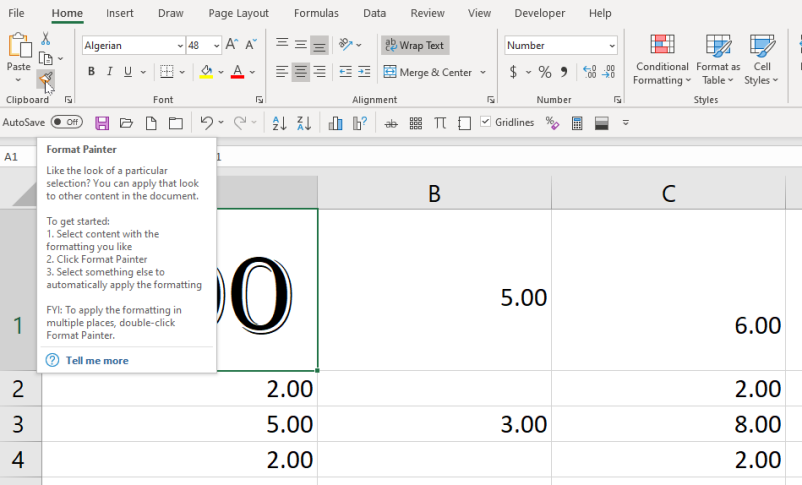Decrease font size with smaller A icon
The height and width of the screenshot is (485, 802).
pyautogui.click(x=251, y=45)
